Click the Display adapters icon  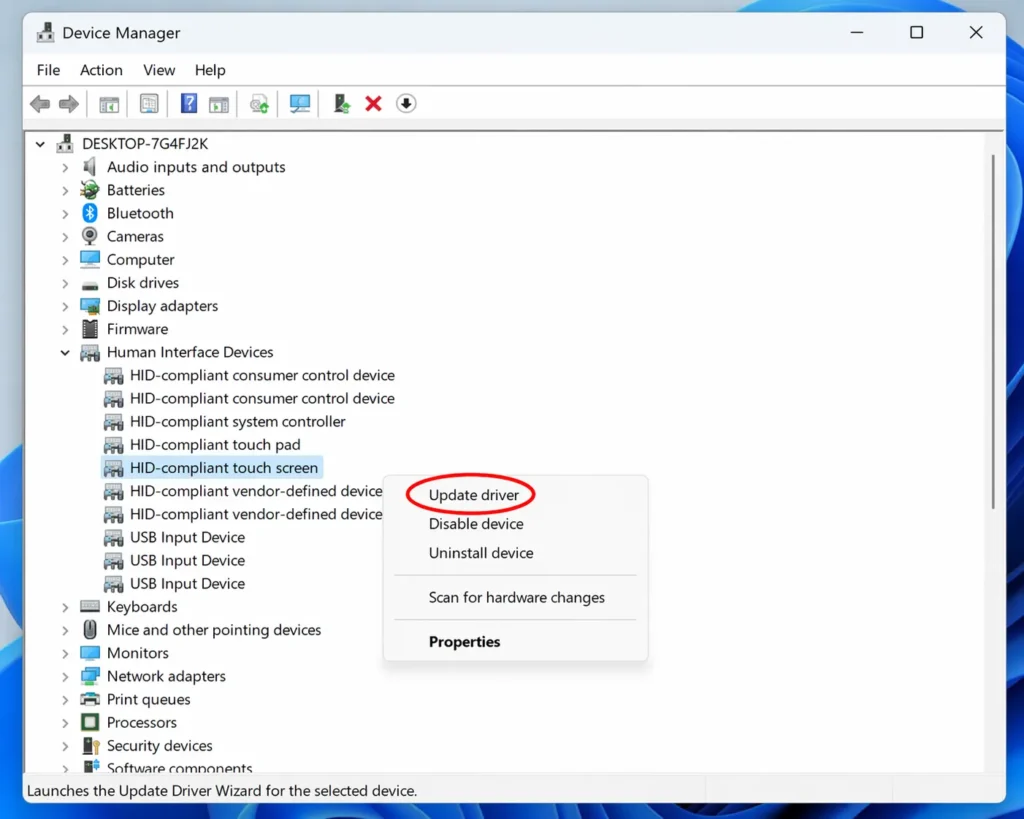pyautogui.click(x=89, y=306)
